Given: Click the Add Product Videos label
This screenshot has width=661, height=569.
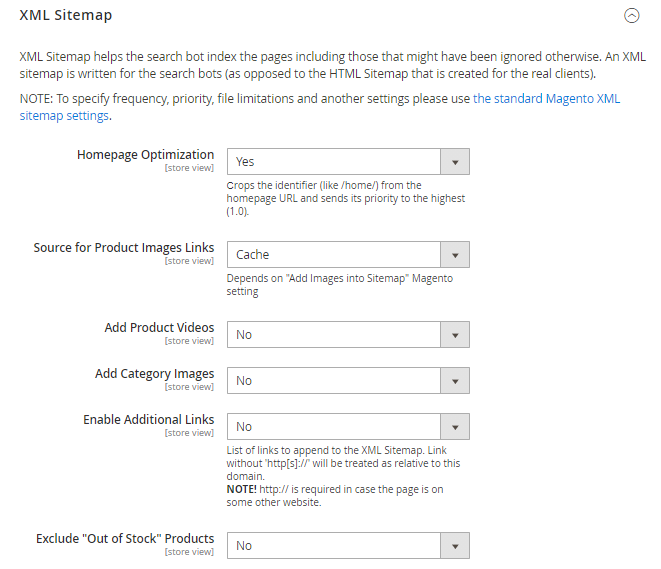Looking at the screenshot, I should (x=159, y=328).
